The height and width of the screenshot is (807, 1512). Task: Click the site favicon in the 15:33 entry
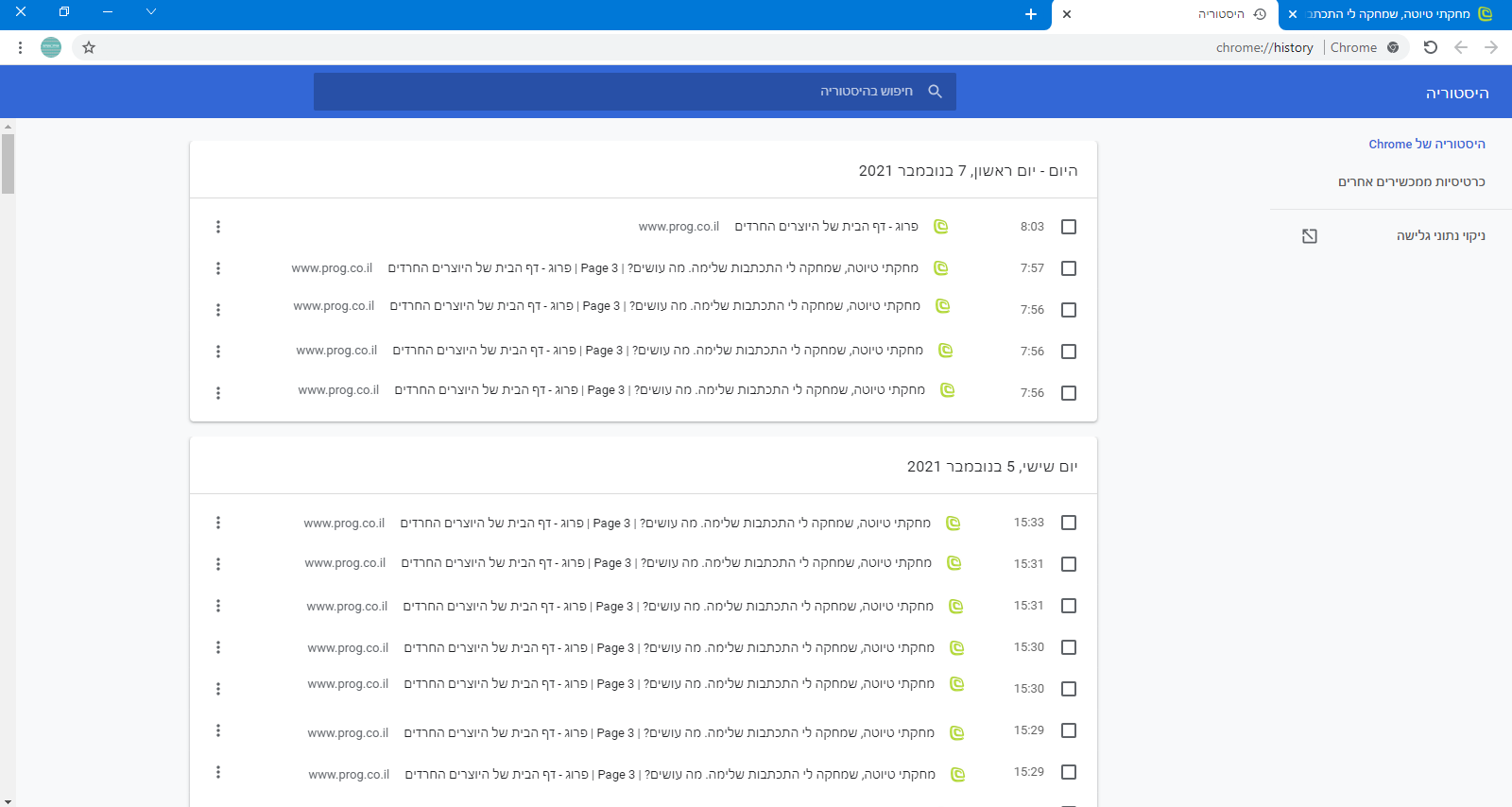(954, 523)
